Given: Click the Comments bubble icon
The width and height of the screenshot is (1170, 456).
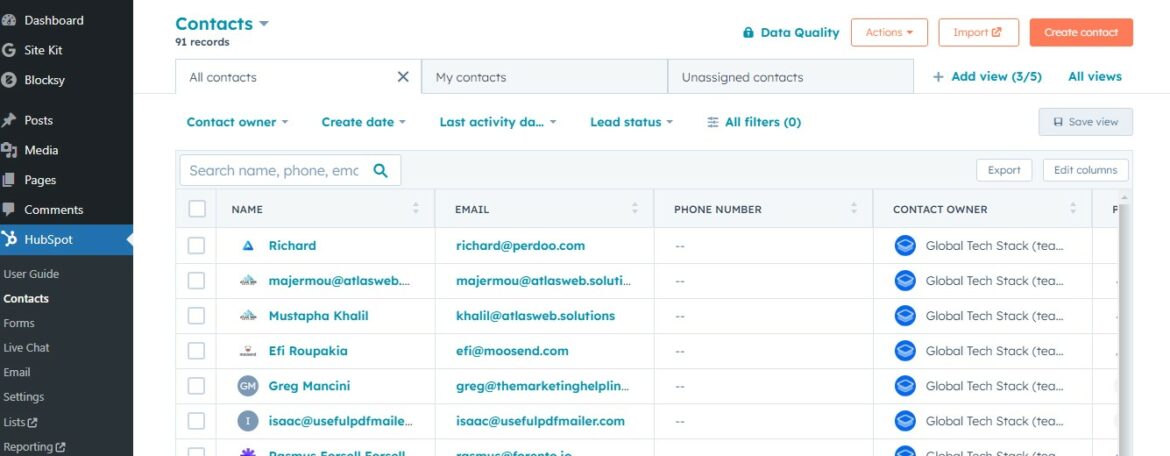Looking at the screenshot, I should [x=9, y=210].
